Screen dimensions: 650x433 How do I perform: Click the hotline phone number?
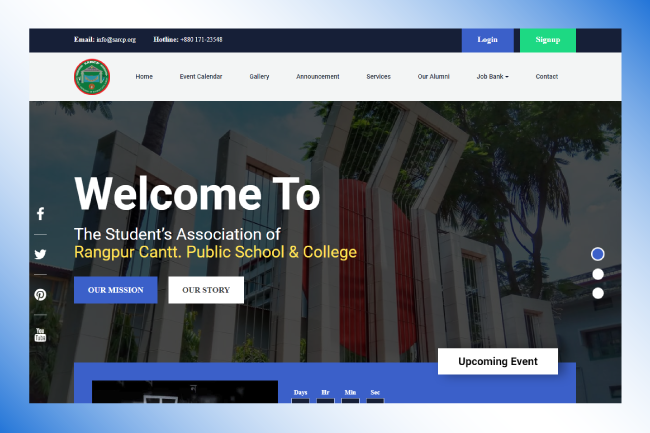coord(201,40)
